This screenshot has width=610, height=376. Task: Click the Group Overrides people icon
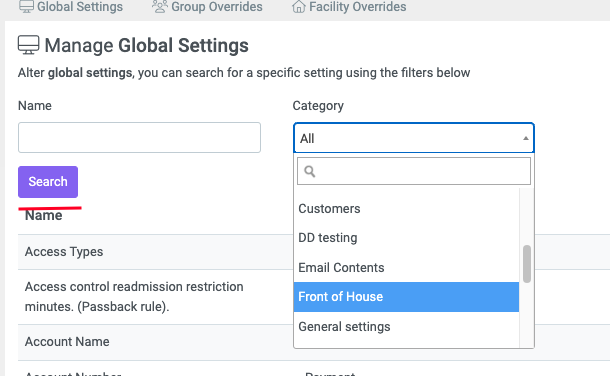point(160,7)
